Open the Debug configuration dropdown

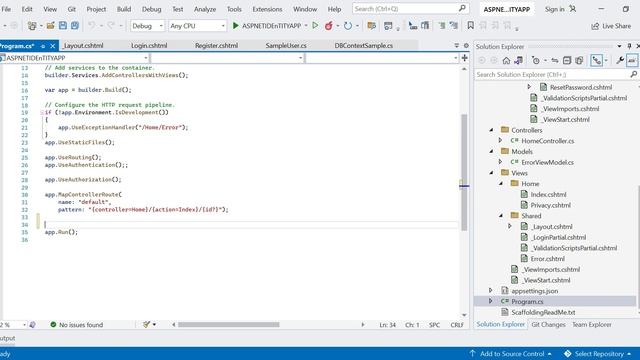point(147,26)
